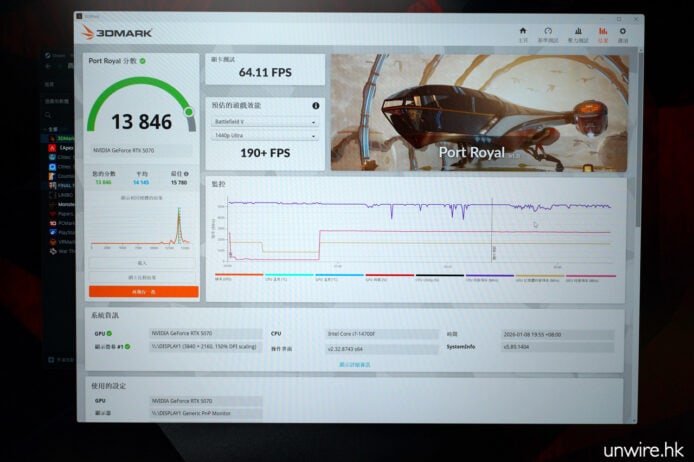Select the PCMark 10 entry in the Steam list

coord(61,223)
